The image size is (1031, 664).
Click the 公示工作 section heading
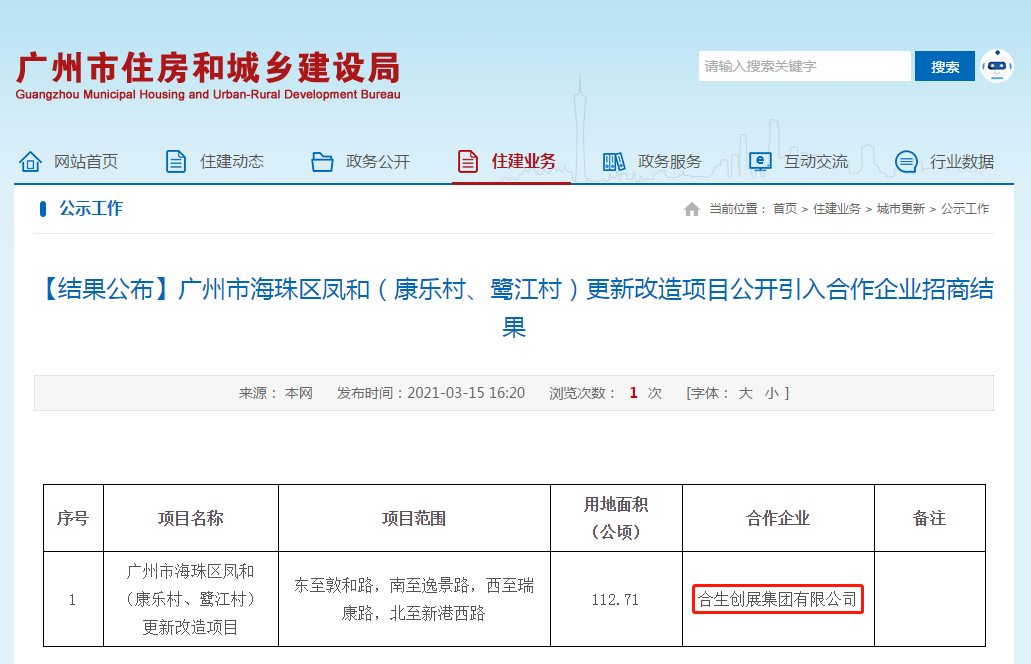(x=91, y=208)
